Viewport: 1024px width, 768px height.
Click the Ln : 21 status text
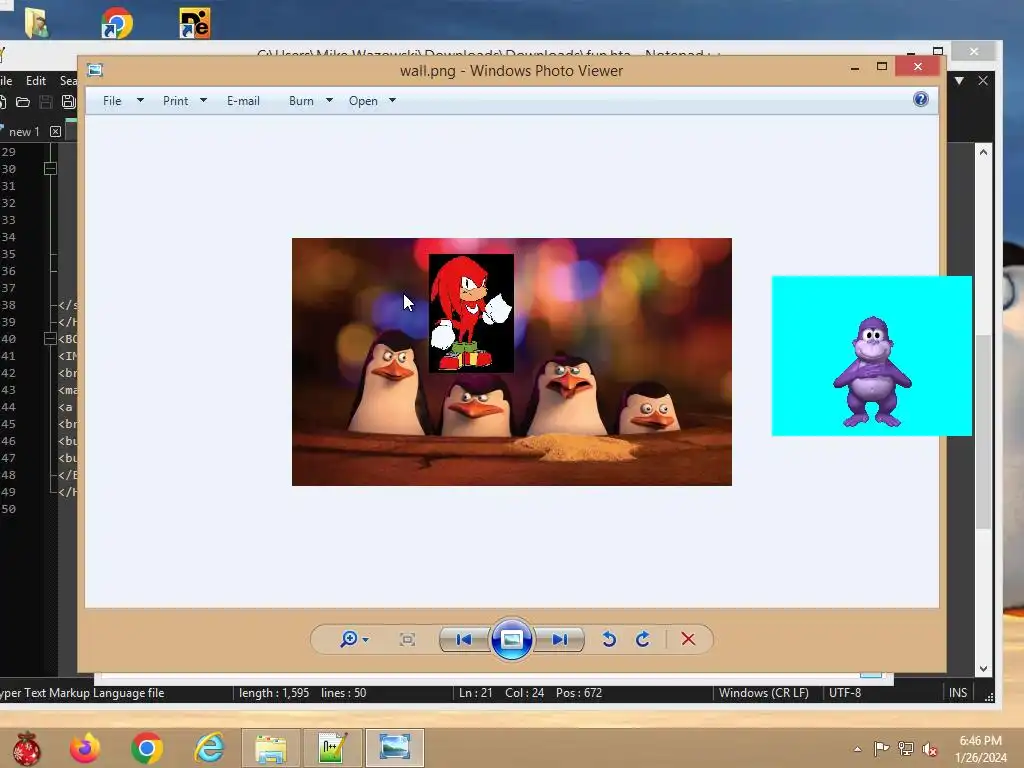point(475,693)
